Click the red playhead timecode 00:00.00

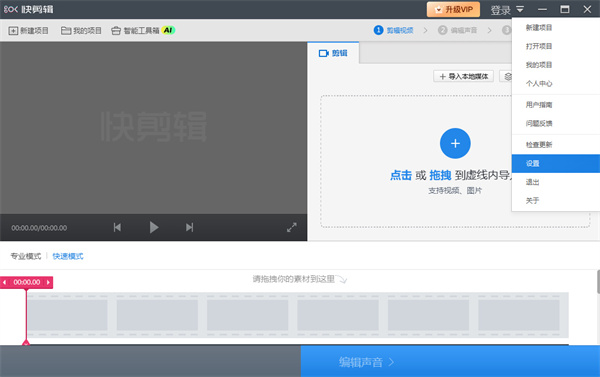[x=26, y=282]
